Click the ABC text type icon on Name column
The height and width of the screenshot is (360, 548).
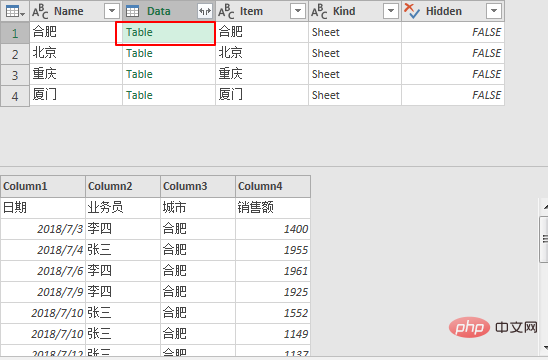tap(40, 12)
